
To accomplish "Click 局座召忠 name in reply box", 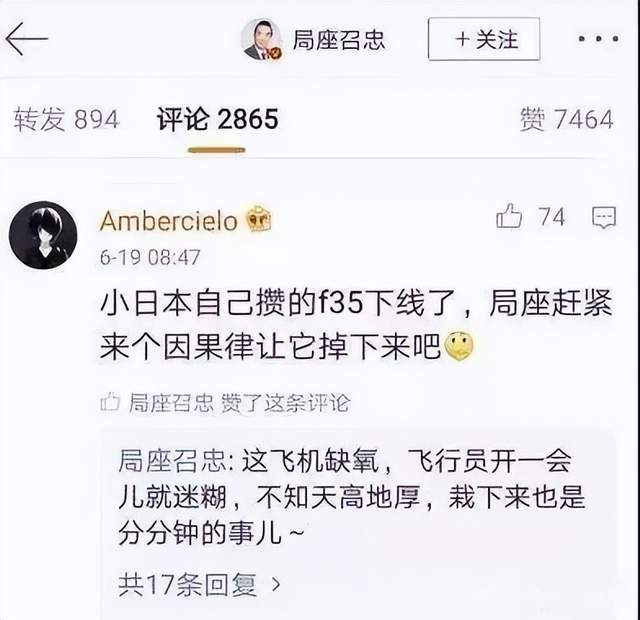I will pyautogui.click(x=172, y=461).
